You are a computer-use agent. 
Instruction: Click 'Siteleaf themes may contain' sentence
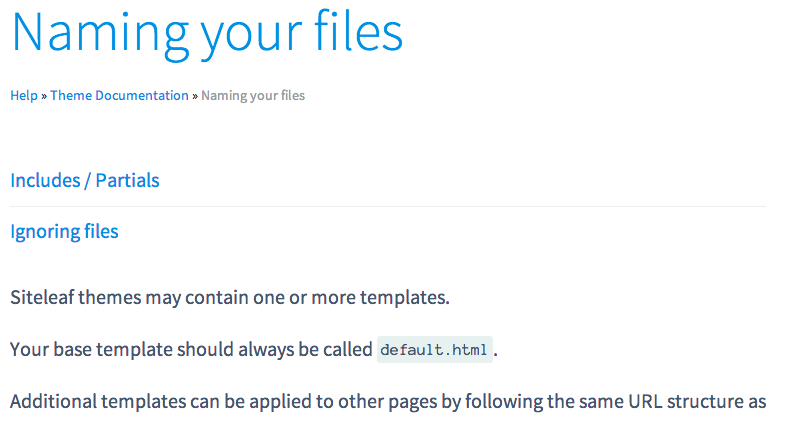click(x=230, y=298)
